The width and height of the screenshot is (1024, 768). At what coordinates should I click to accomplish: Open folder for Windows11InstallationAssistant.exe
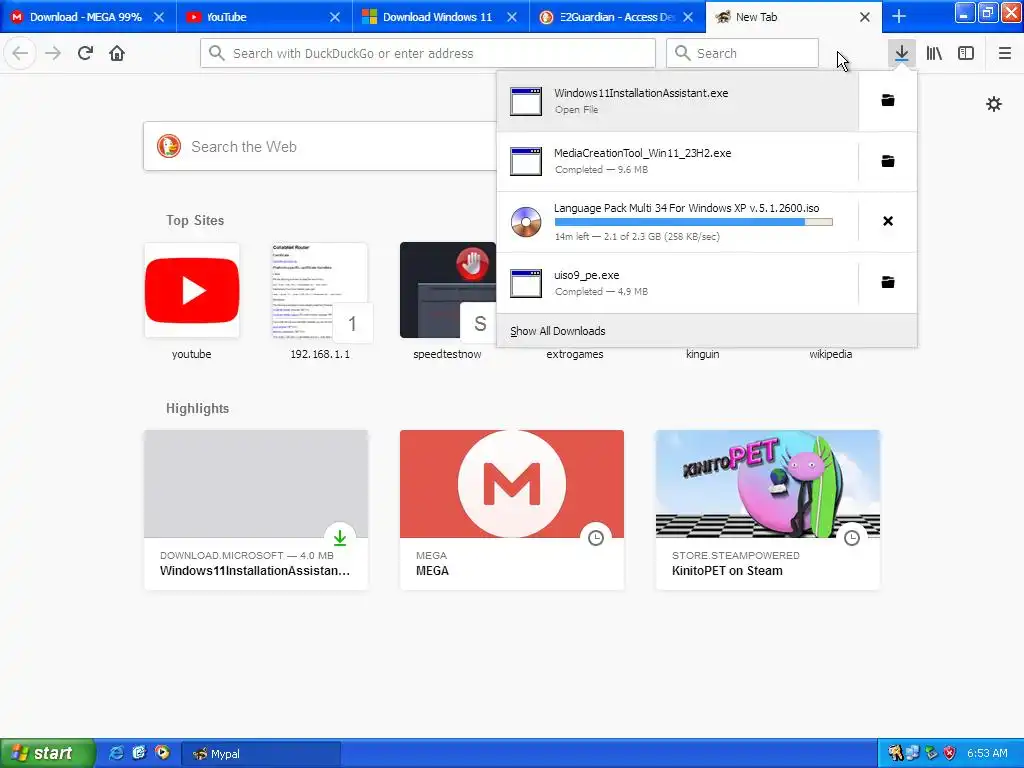click(888, 101)
